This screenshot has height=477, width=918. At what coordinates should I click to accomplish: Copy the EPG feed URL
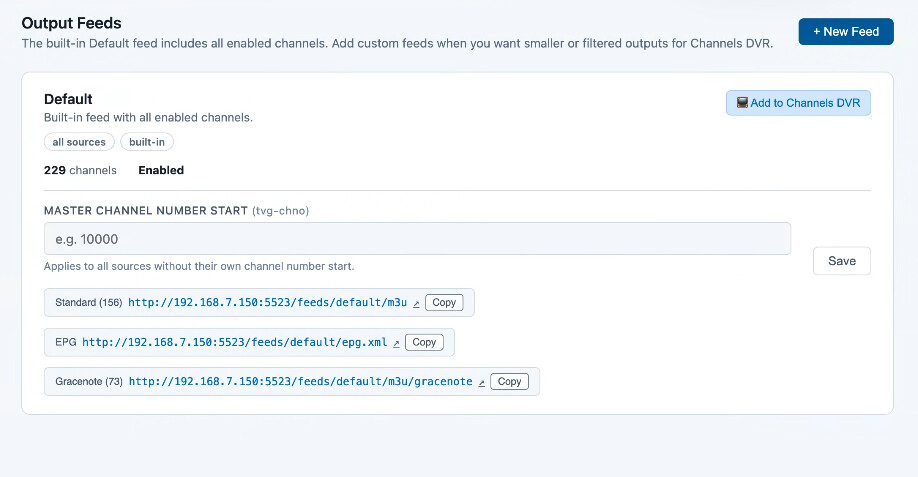424,342
